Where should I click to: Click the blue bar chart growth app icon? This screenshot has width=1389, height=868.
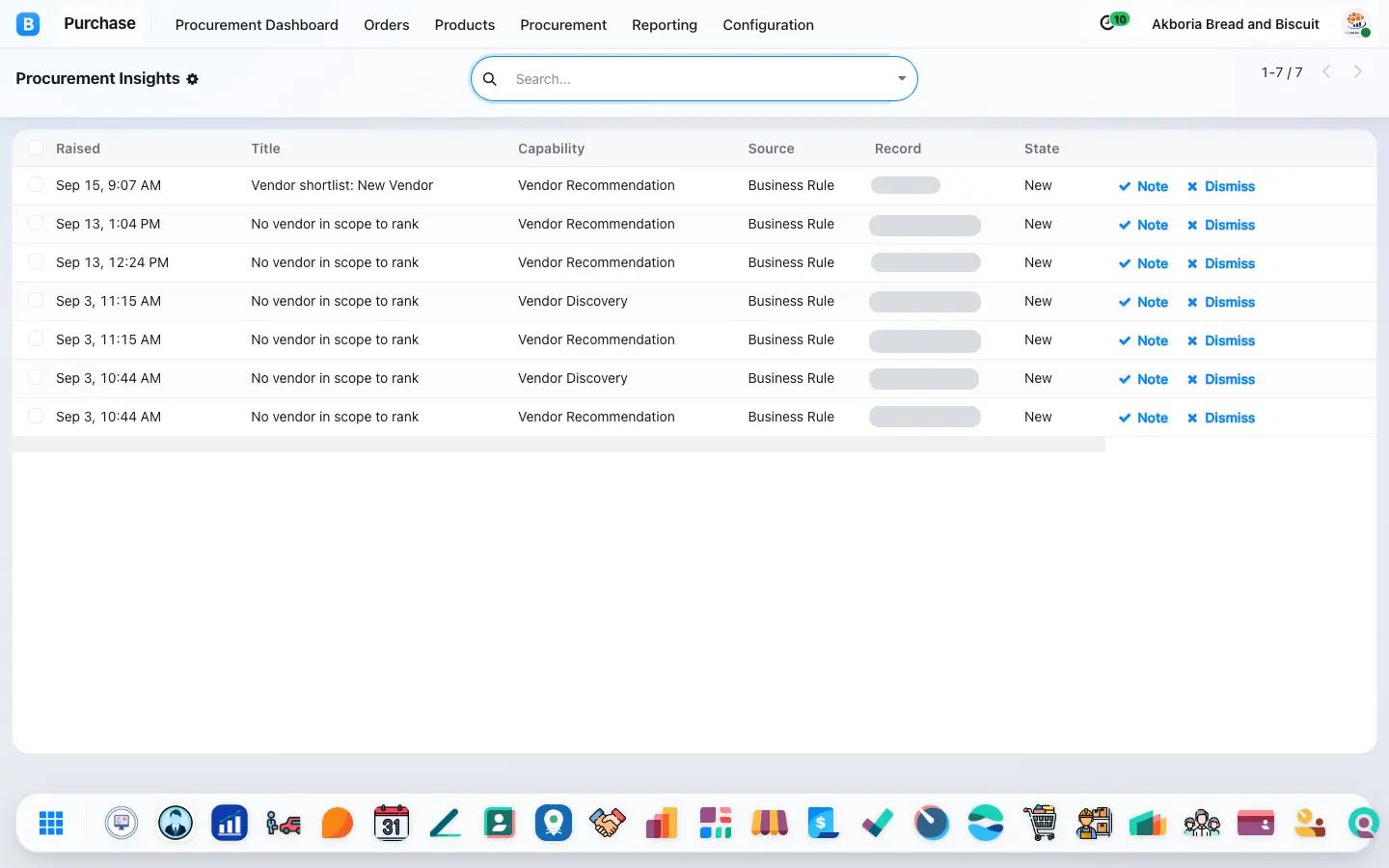point(230,823)
